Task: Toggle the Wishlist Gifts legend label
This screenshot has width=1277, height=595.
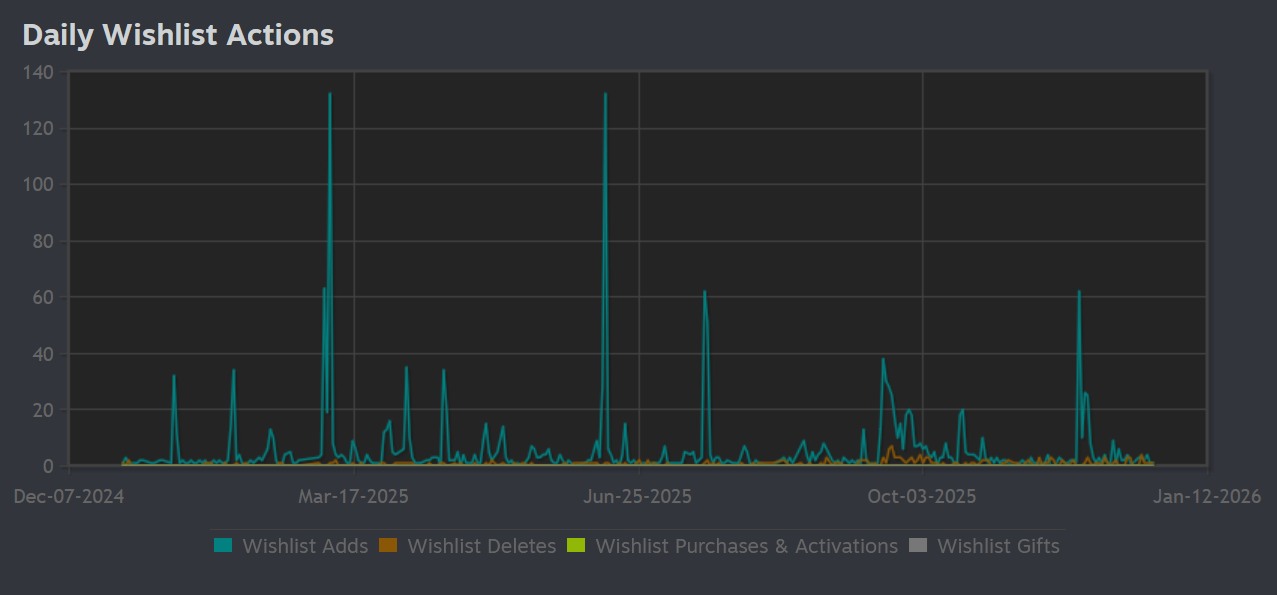Action: (998, 546)
